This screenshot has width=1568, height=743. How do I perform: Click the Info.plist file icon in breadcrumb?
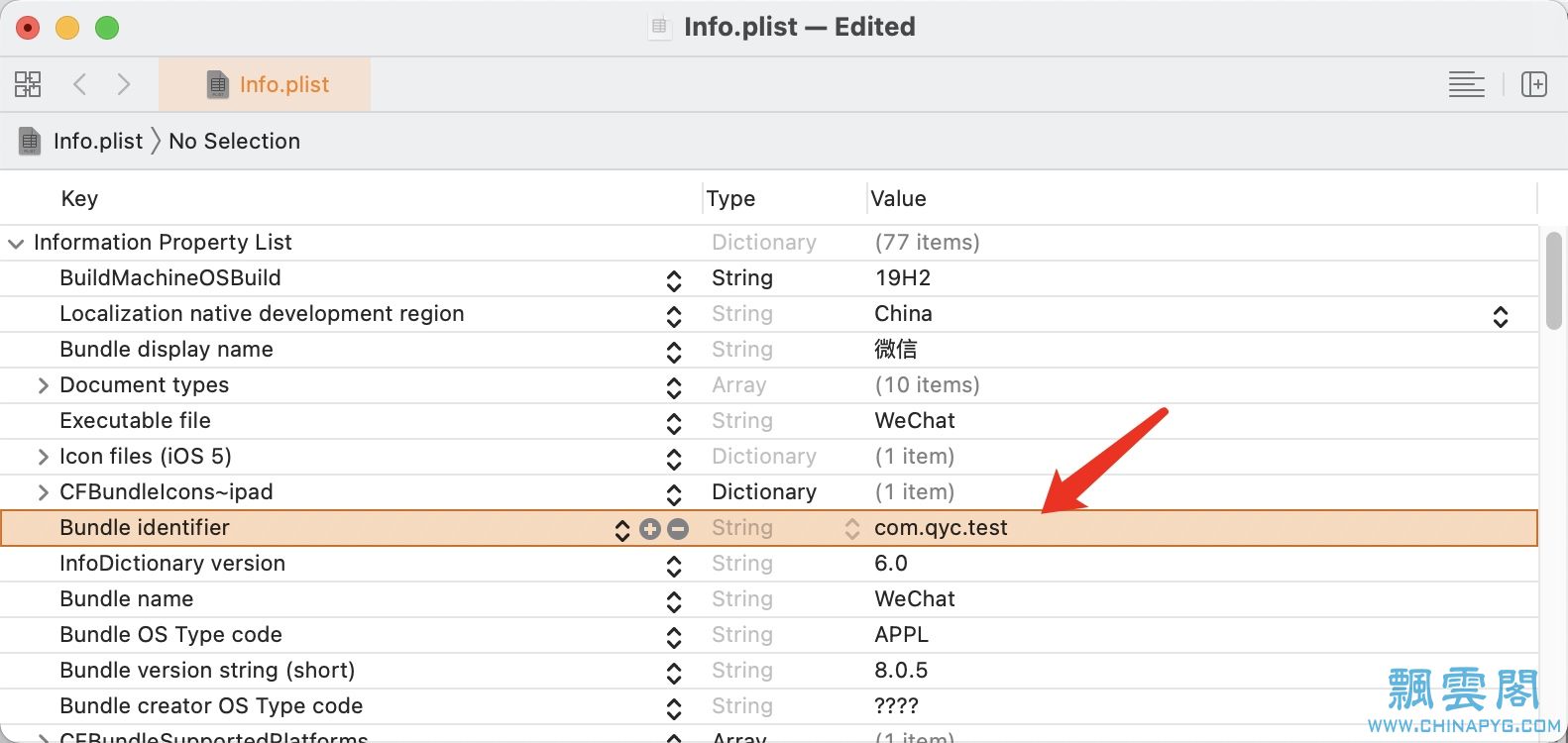pos(30,141)
